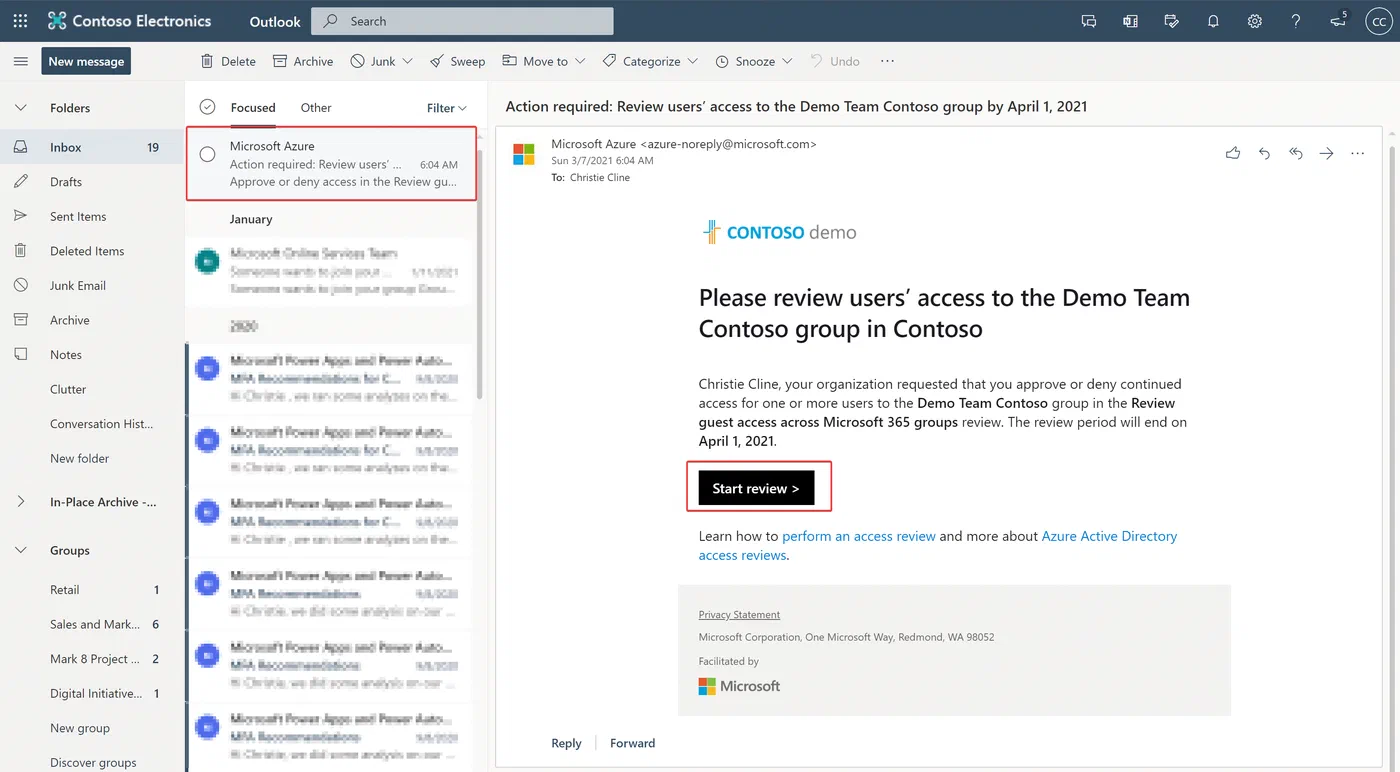Open Settings gear in the header

point(1254,21)
